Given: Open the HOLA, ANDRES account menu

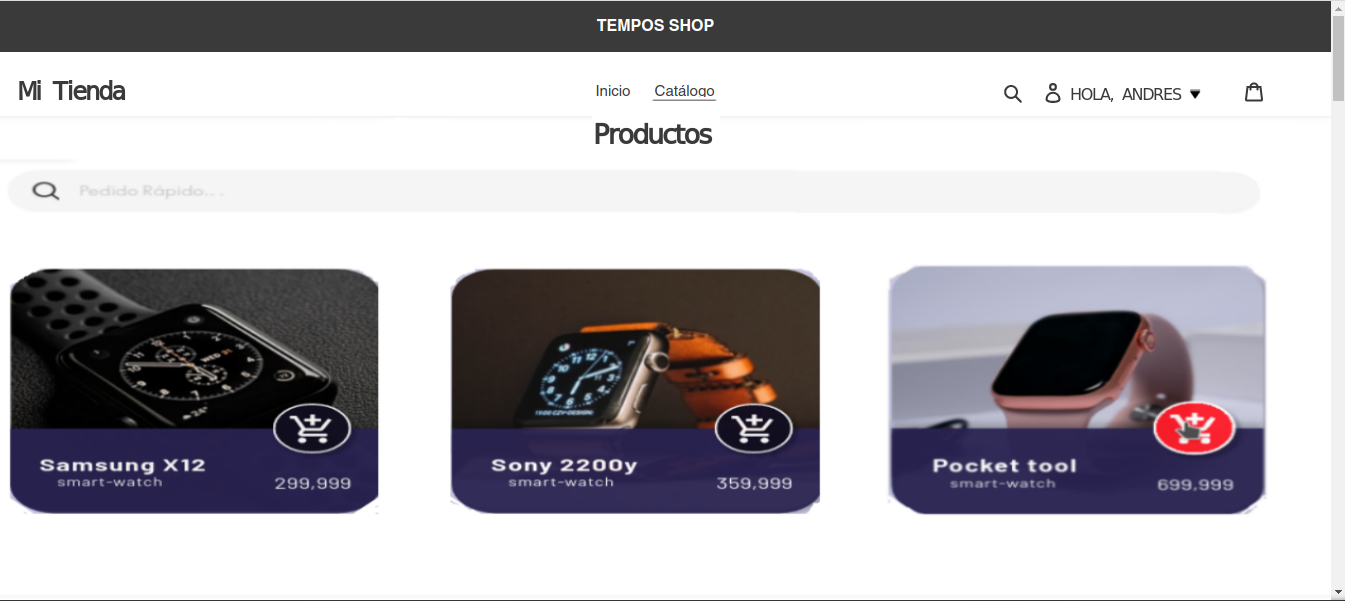Looking at the screenshot, I should tap(1126, 94).
